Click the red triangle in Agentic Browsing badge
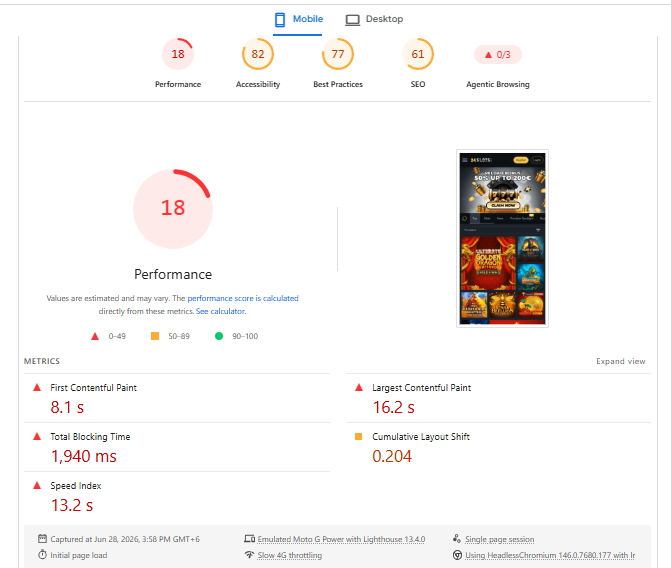 coord(488,55)
